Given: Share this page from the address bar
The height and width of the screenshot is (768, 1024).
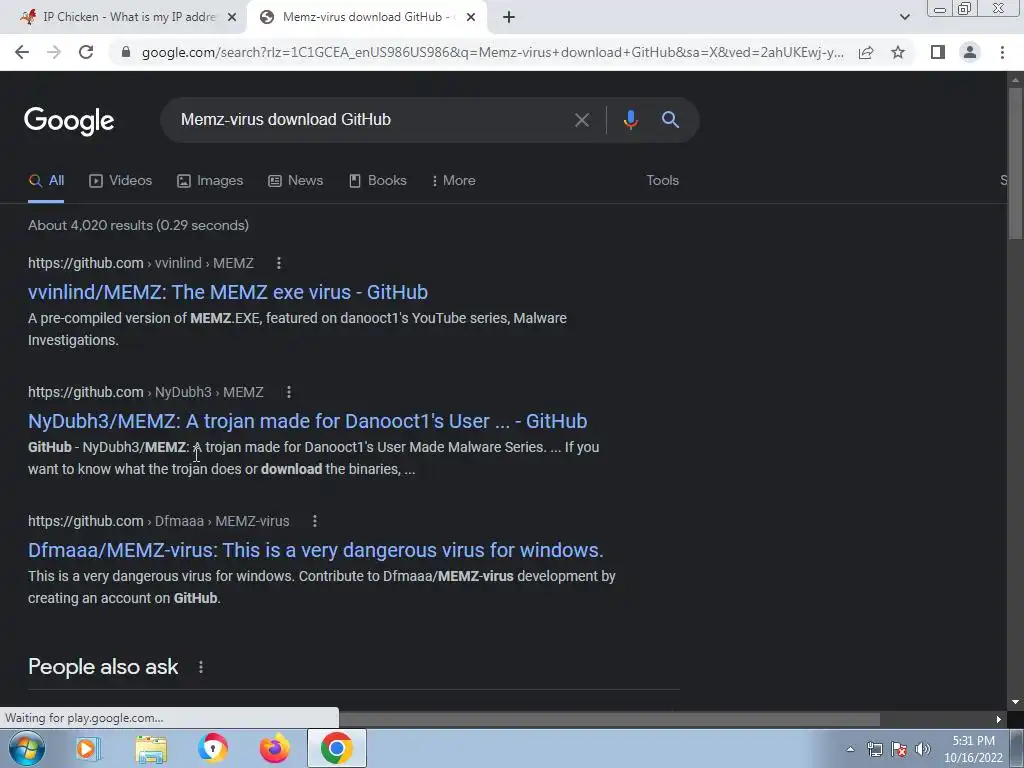Looking at the screenshot, I should 866,52.
